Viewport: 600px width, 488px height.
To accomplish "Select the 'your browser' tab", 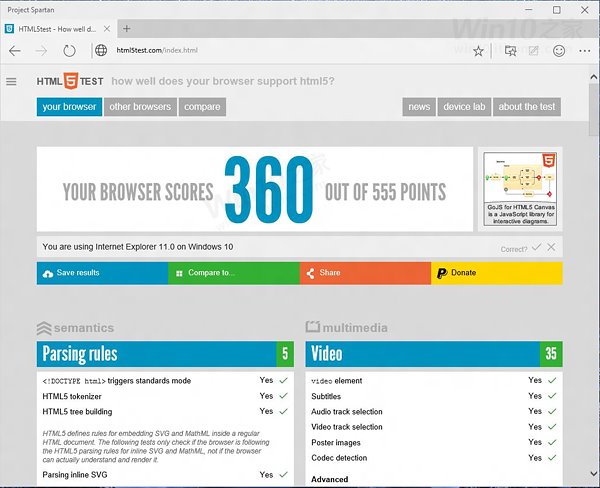I will [x=69, y=107].
